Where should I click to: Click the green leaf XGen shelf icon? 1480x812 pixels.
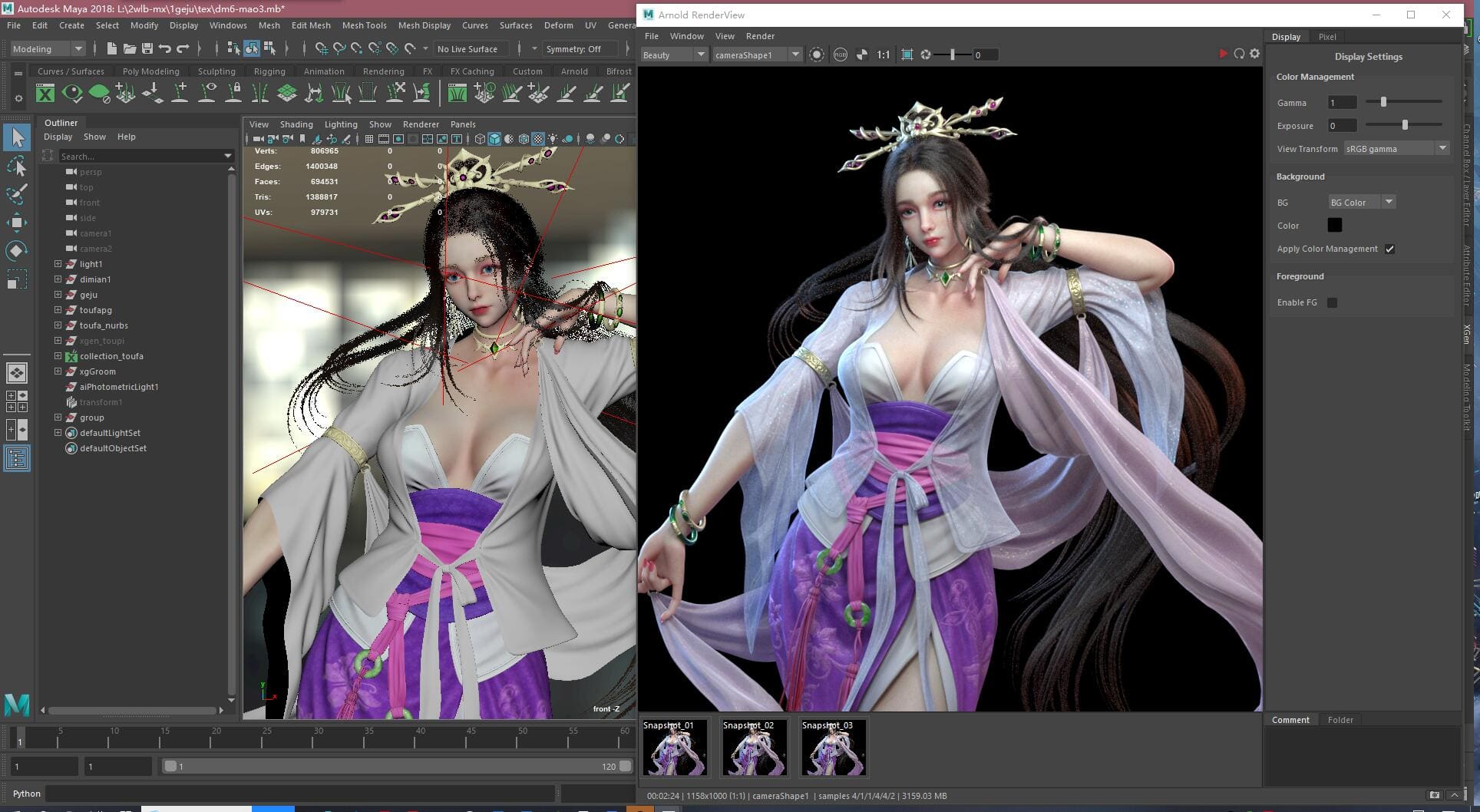tap(99, 94)
